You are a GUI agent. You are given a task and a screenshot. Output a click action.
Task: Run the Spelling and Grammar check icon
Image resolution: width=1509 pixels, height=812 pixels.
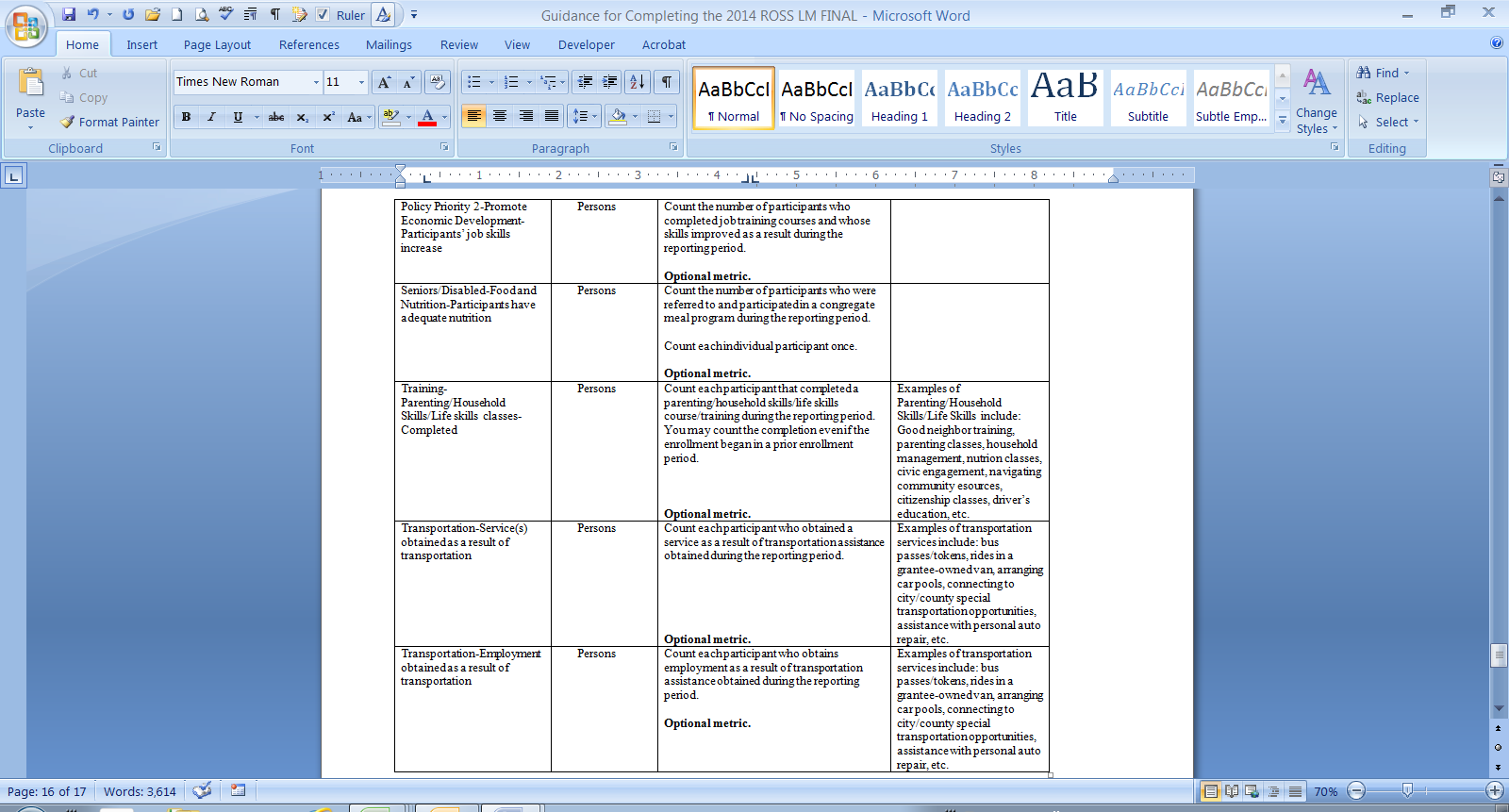click(x=225, y=14)
